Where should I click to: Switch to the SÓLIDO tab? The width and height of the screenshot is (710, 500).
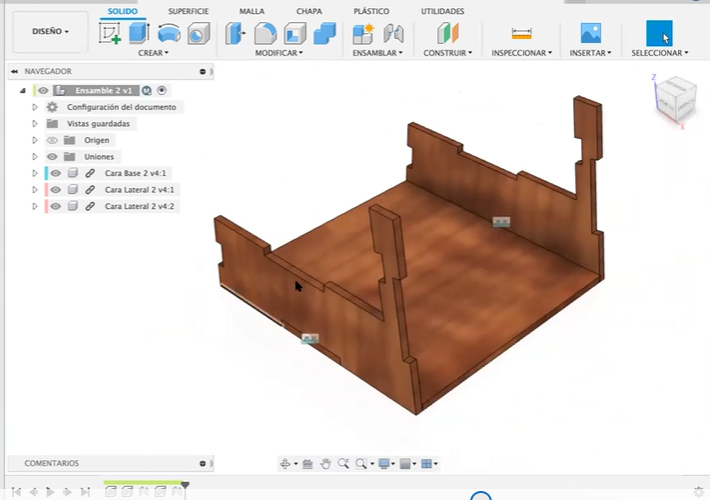pos(123,11)
